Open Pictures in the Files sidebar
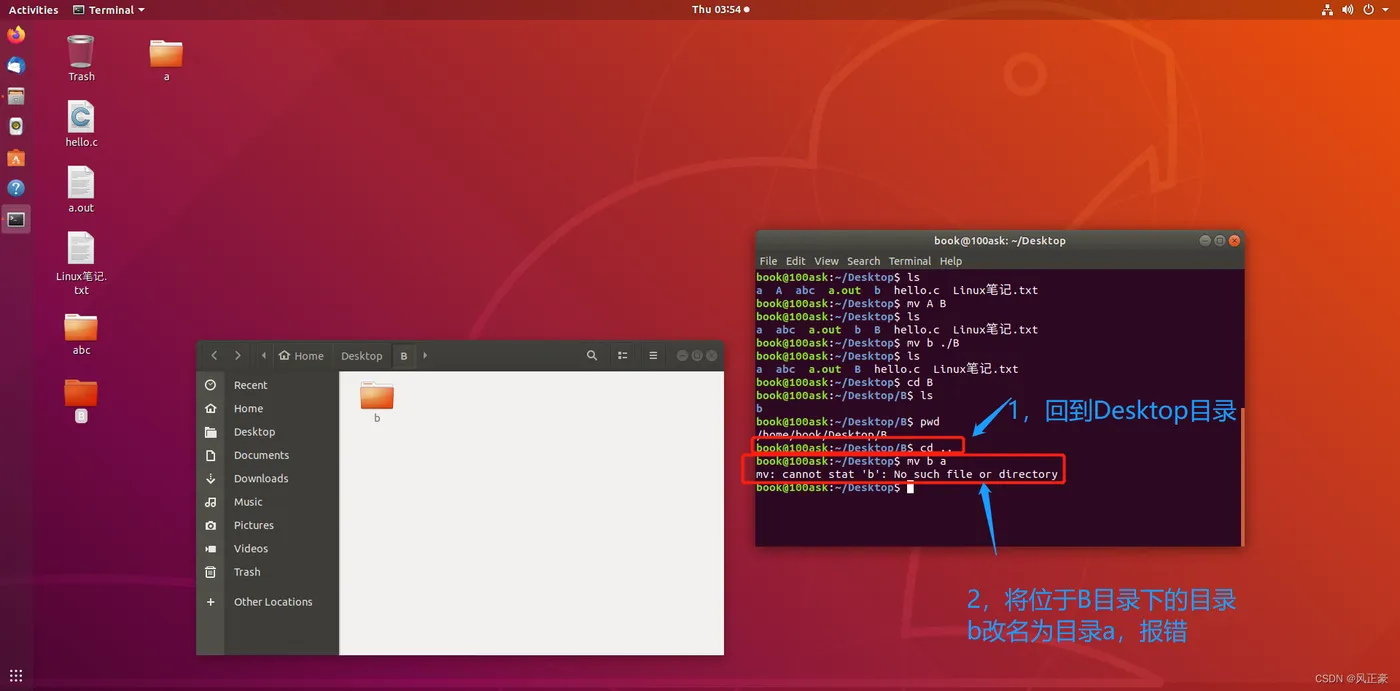 (x=268, y=525)
